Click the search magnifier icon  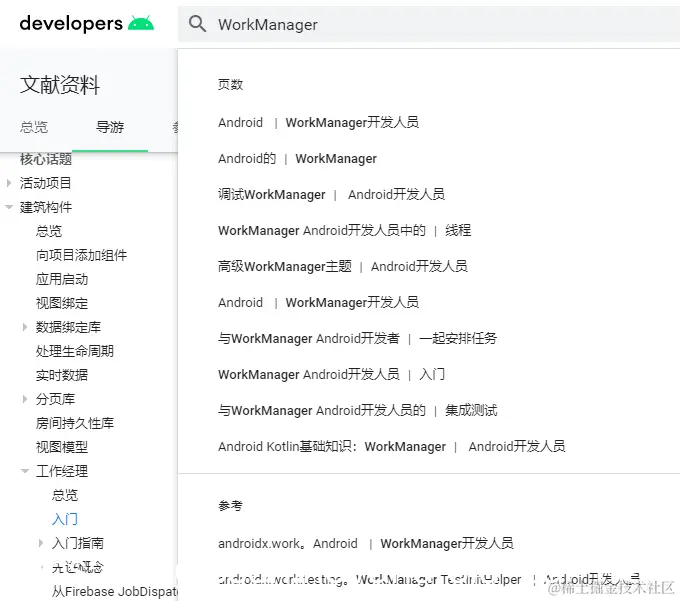pos(197,24)
